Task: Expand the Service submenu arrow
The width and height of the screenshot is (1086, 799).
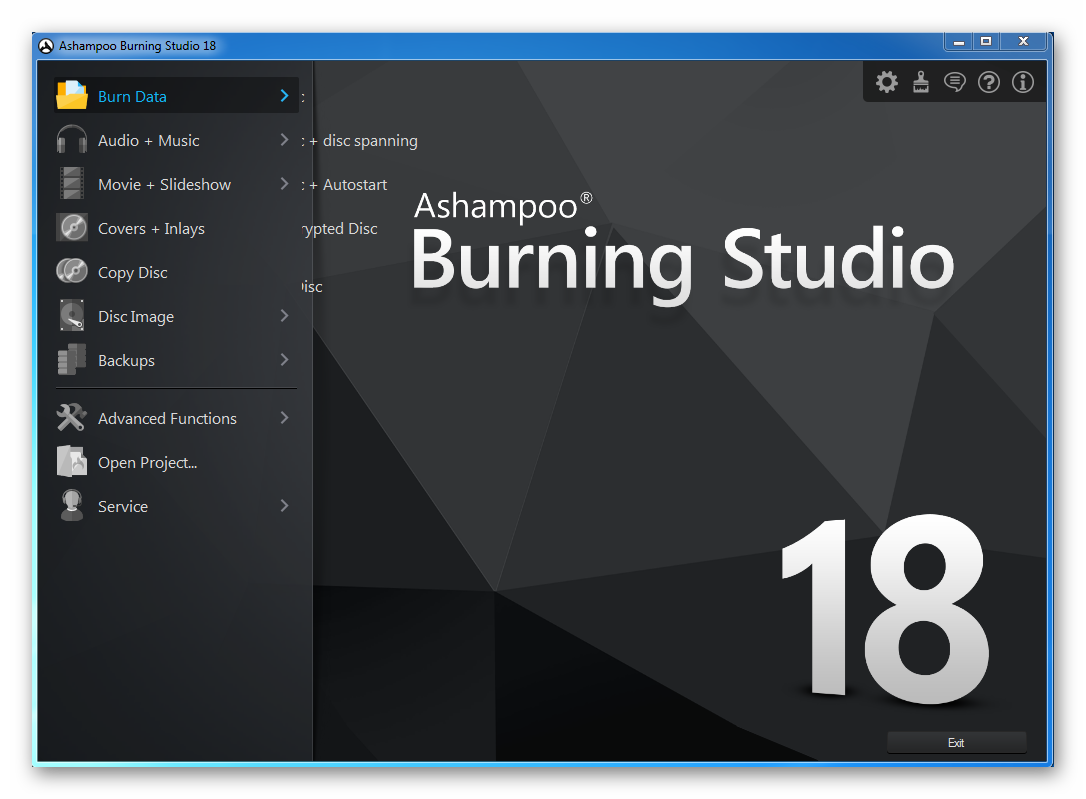Action: click(284, 505)
